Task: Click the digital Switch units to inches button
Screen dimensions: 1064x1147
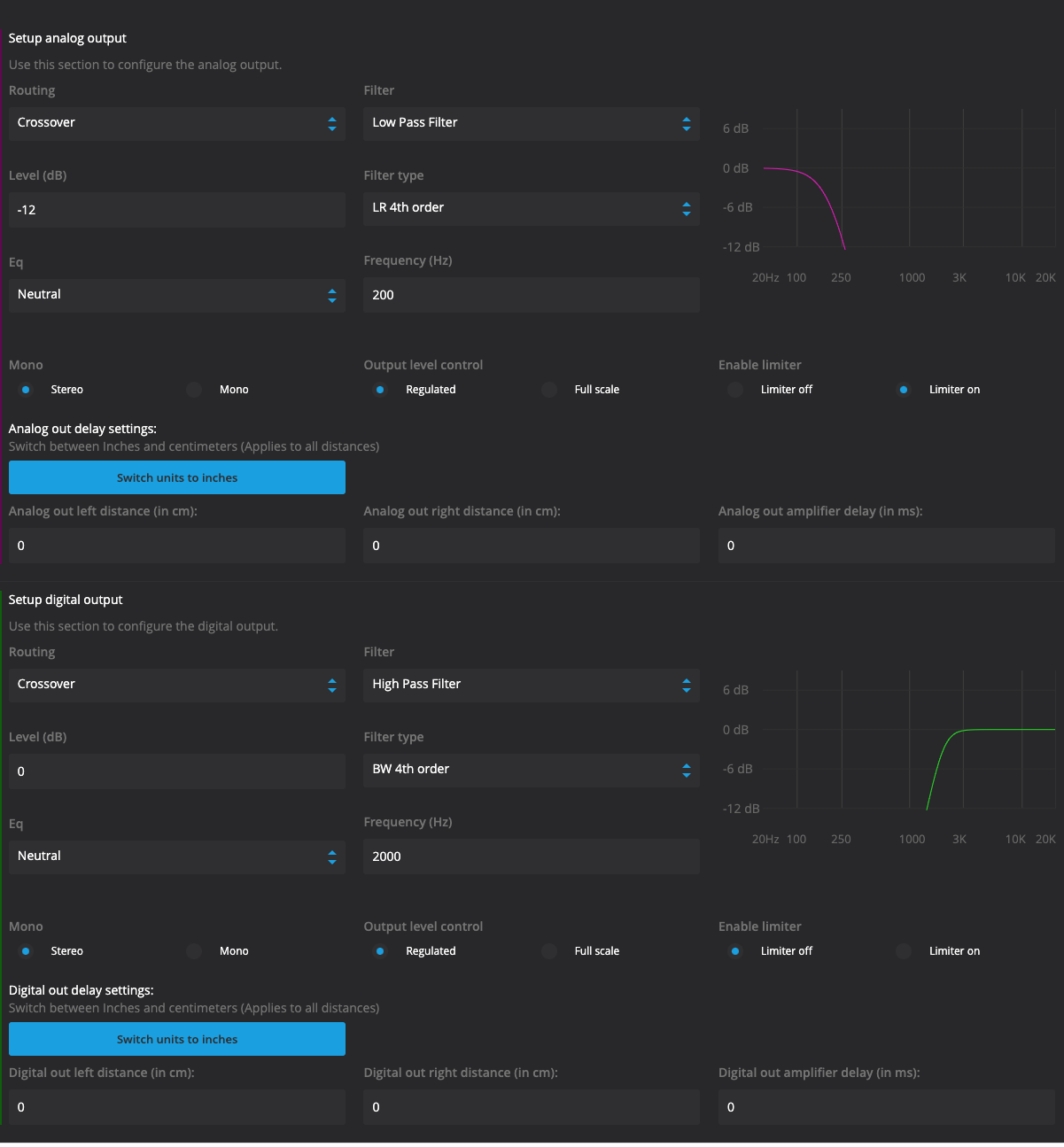Action: 176,1039
